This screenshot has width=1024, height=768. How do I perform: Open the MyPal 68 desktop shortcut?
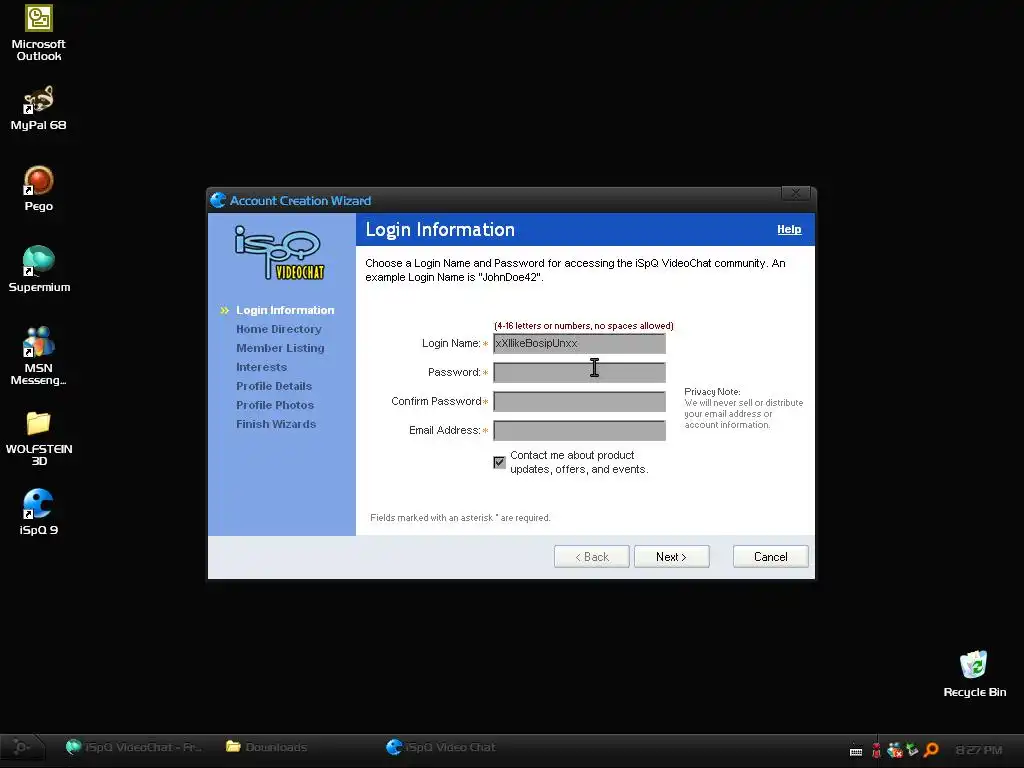(x=39, y=108)
